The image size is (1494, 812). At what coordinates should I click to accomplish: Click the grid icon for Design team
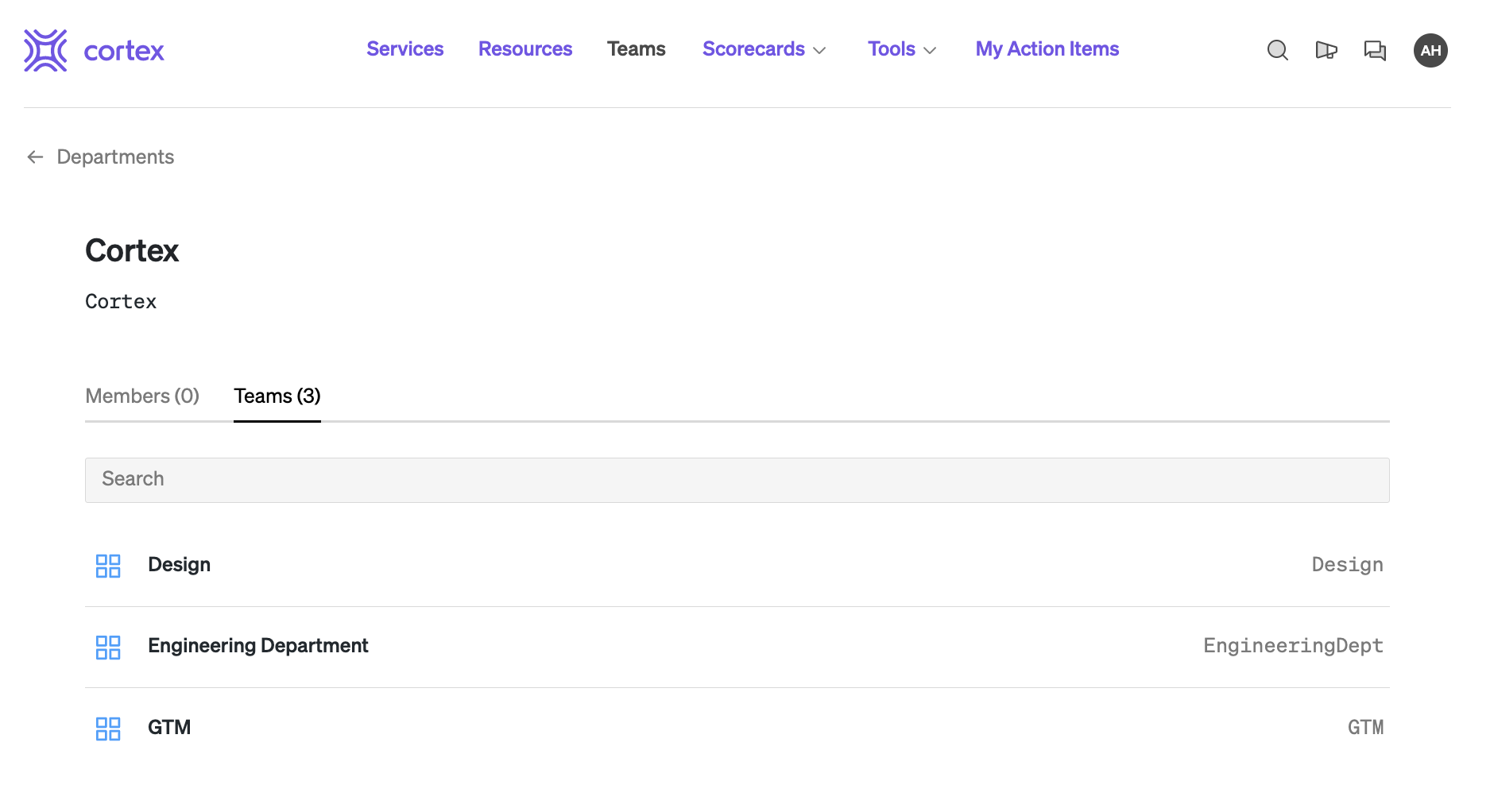[x=108, y=566]
